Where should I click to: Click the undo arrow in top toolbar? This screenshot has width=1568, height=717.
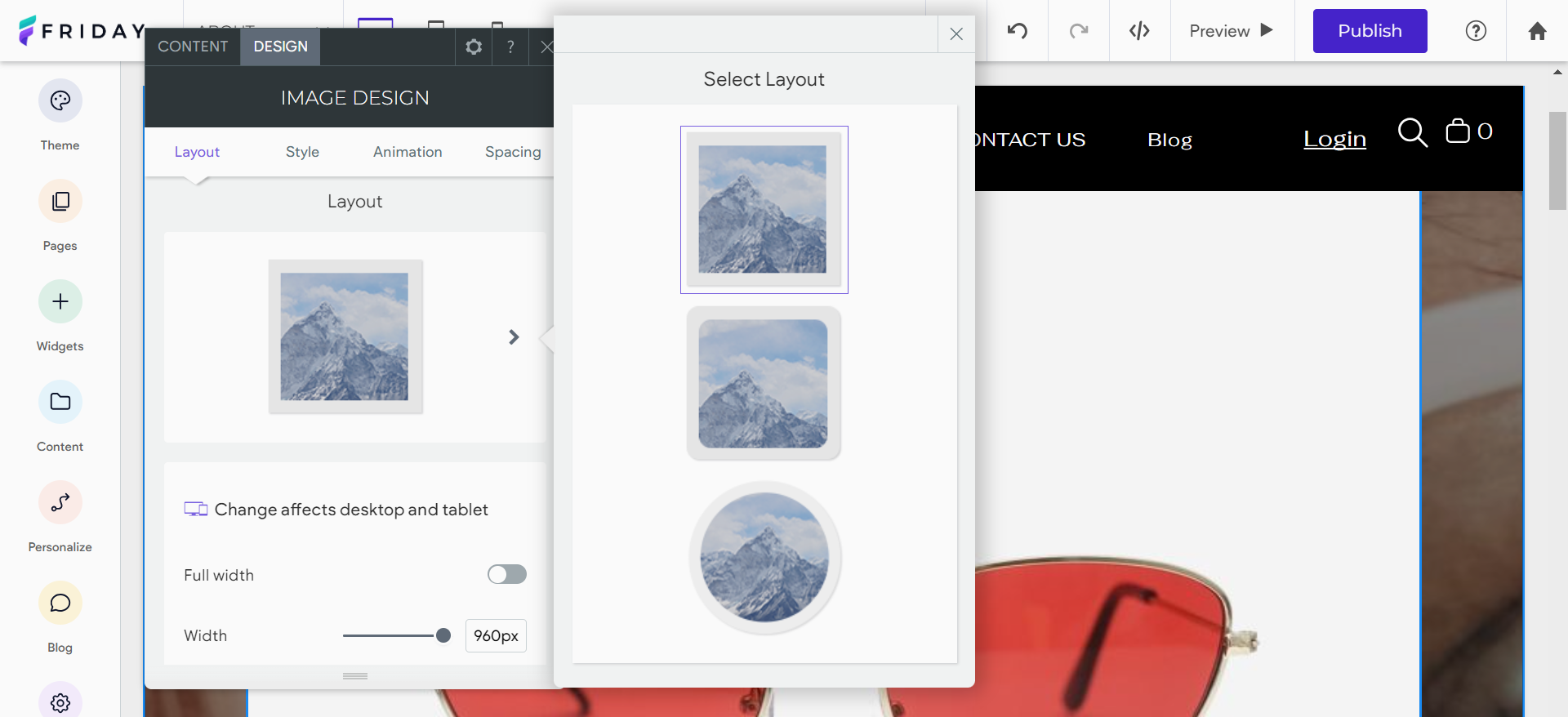1017,31
